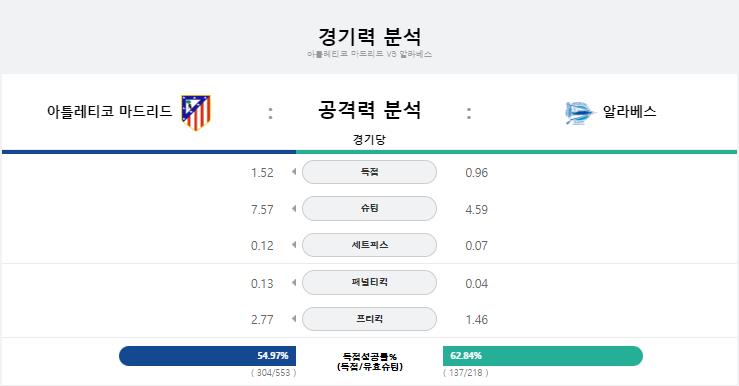This screenshot has height=386, width=739.
Task: Open the 아틀레티코 마드리드 team name
Action: [109, 112]
